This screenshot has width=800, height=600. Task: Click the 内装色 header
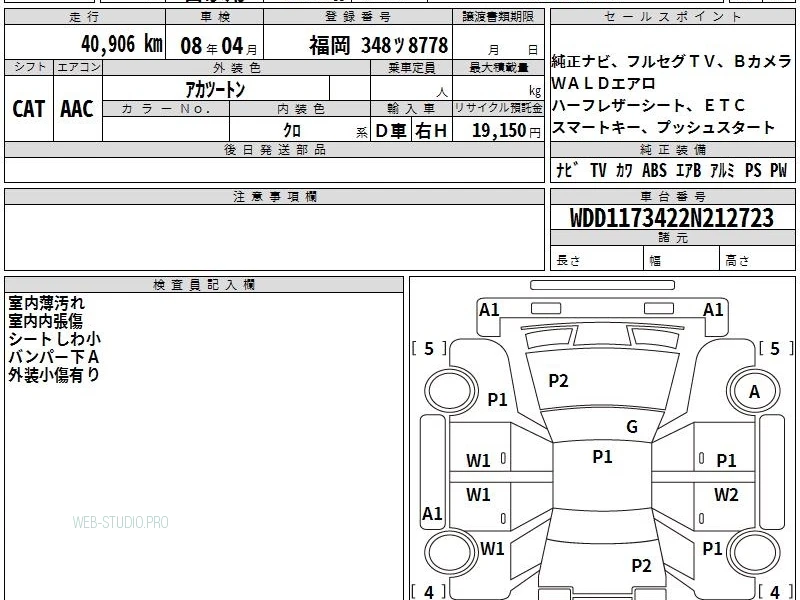click(x=300, y=109)
